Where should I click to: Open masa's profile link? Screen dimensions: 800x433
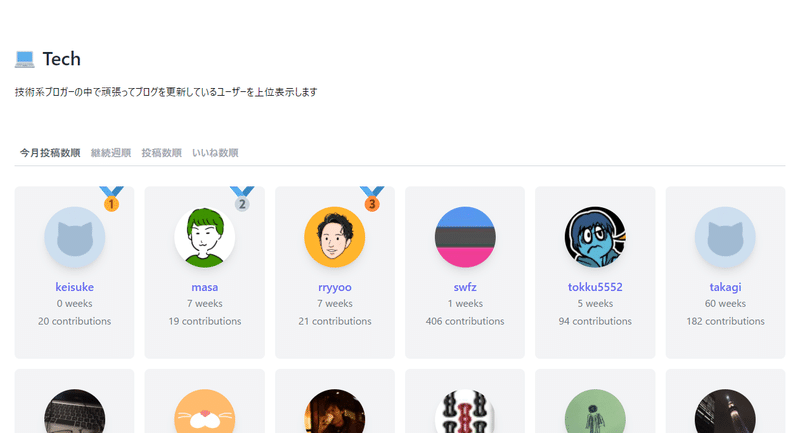point(205,287)
